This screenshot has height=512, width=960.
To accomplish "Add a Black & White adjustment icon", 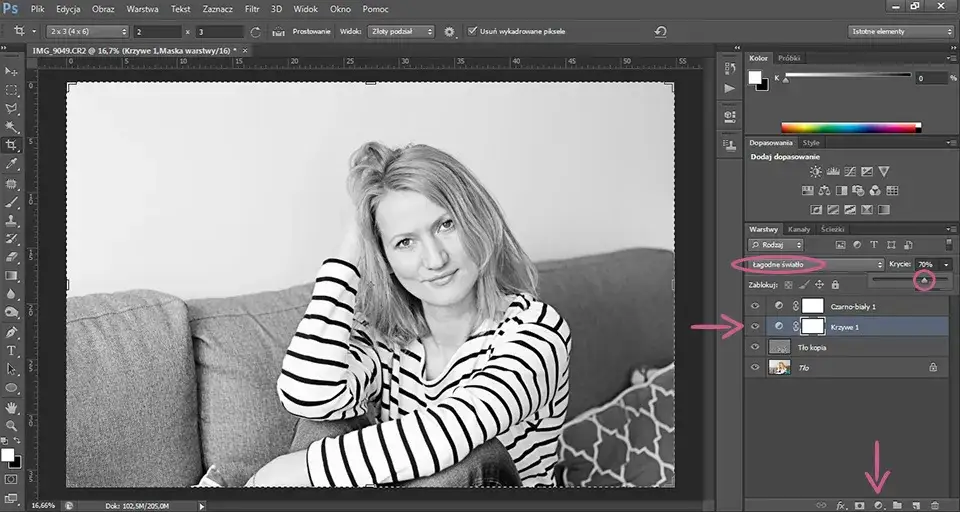I will coord(841,190).
